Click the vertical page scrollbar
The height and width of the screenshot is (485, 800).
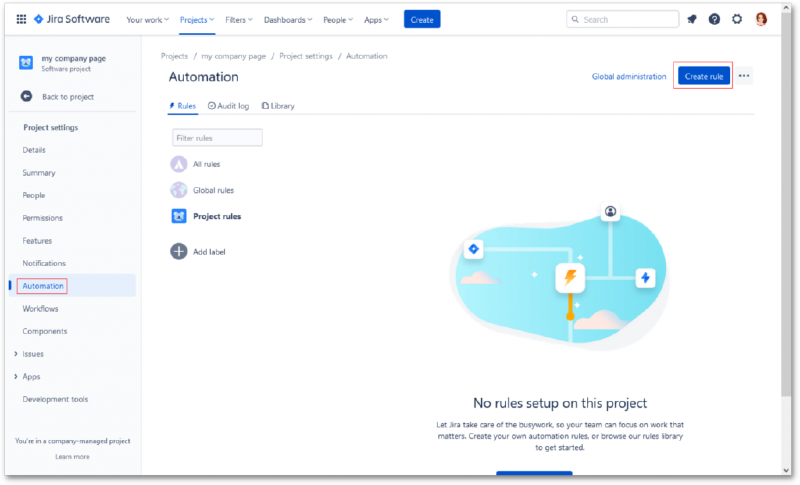click(x=786, y=204)
